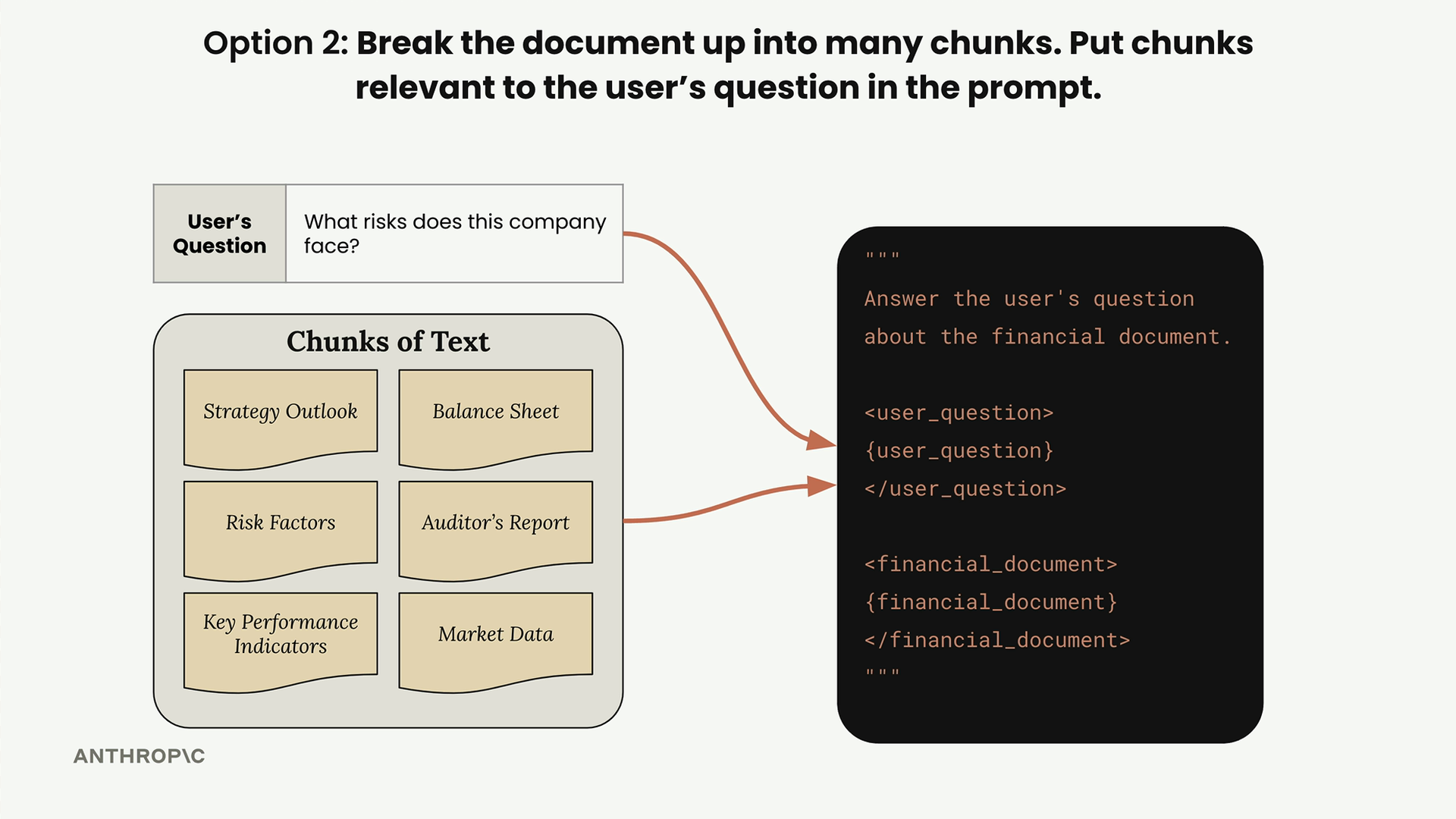Click the line 'Answer the user's question'

1029,299
